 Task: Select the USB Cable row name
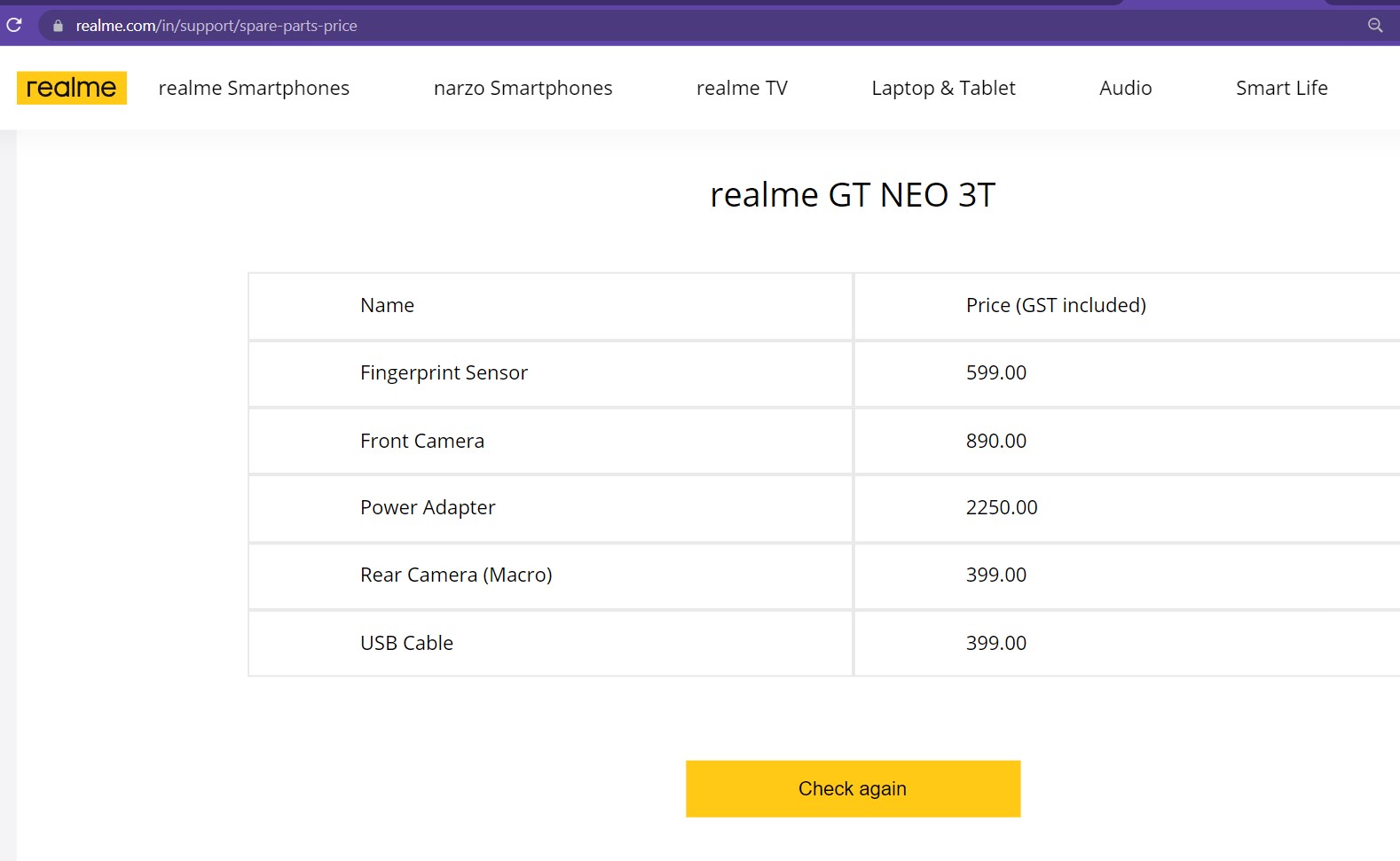point(406,643)
